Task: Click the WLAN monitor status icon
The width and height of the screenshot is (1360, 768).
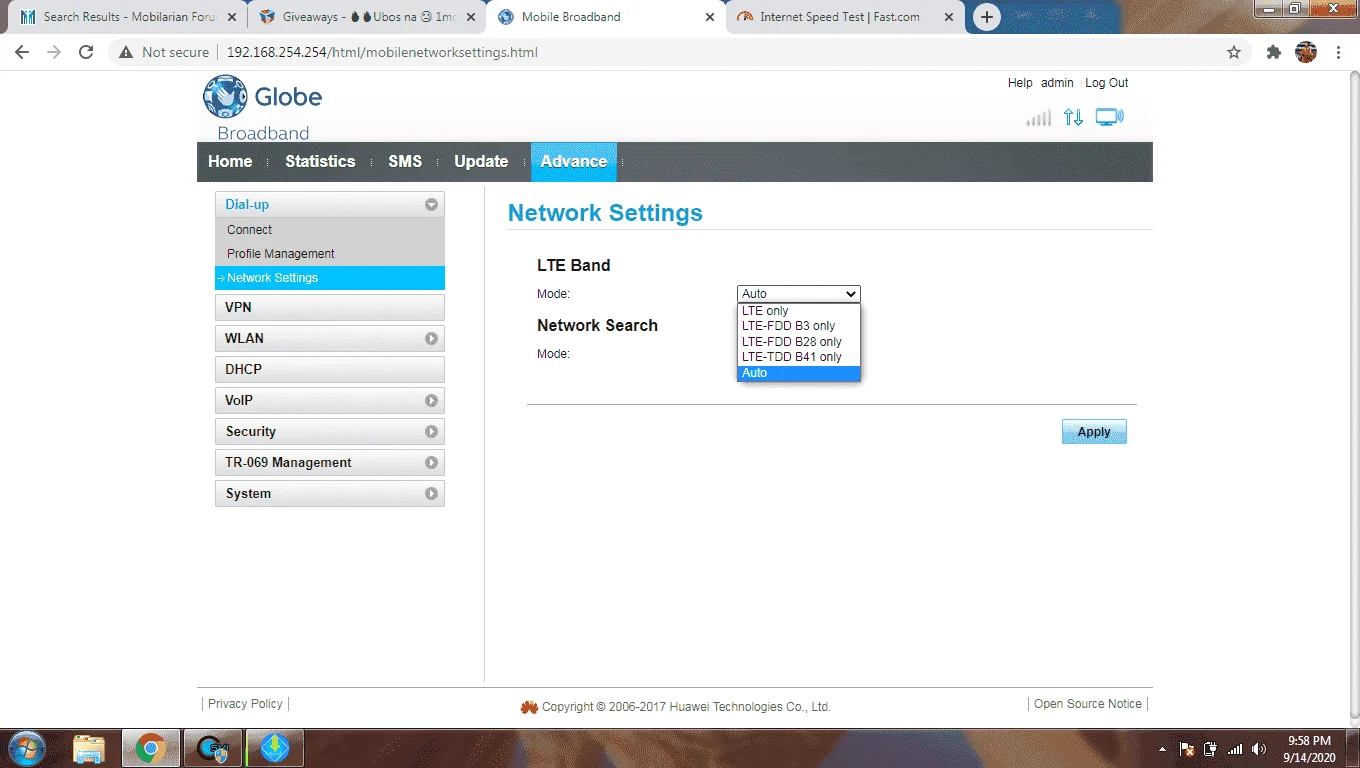Action: [1109, 117]
